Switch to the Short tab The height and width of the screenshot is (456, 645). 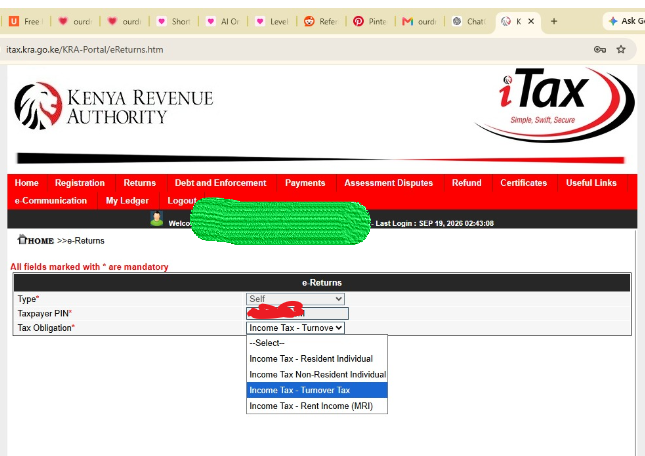pos(173,21)
